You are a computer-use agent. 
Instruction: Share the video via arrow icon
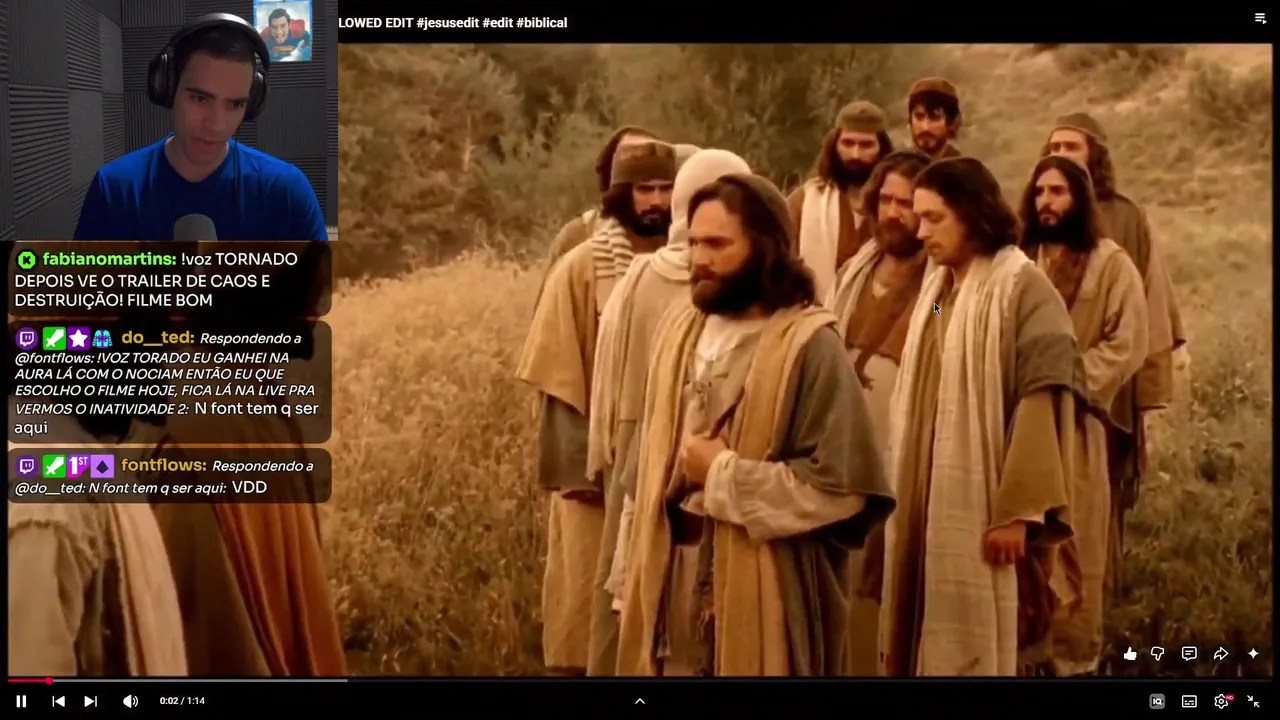tap(1221, 654)
